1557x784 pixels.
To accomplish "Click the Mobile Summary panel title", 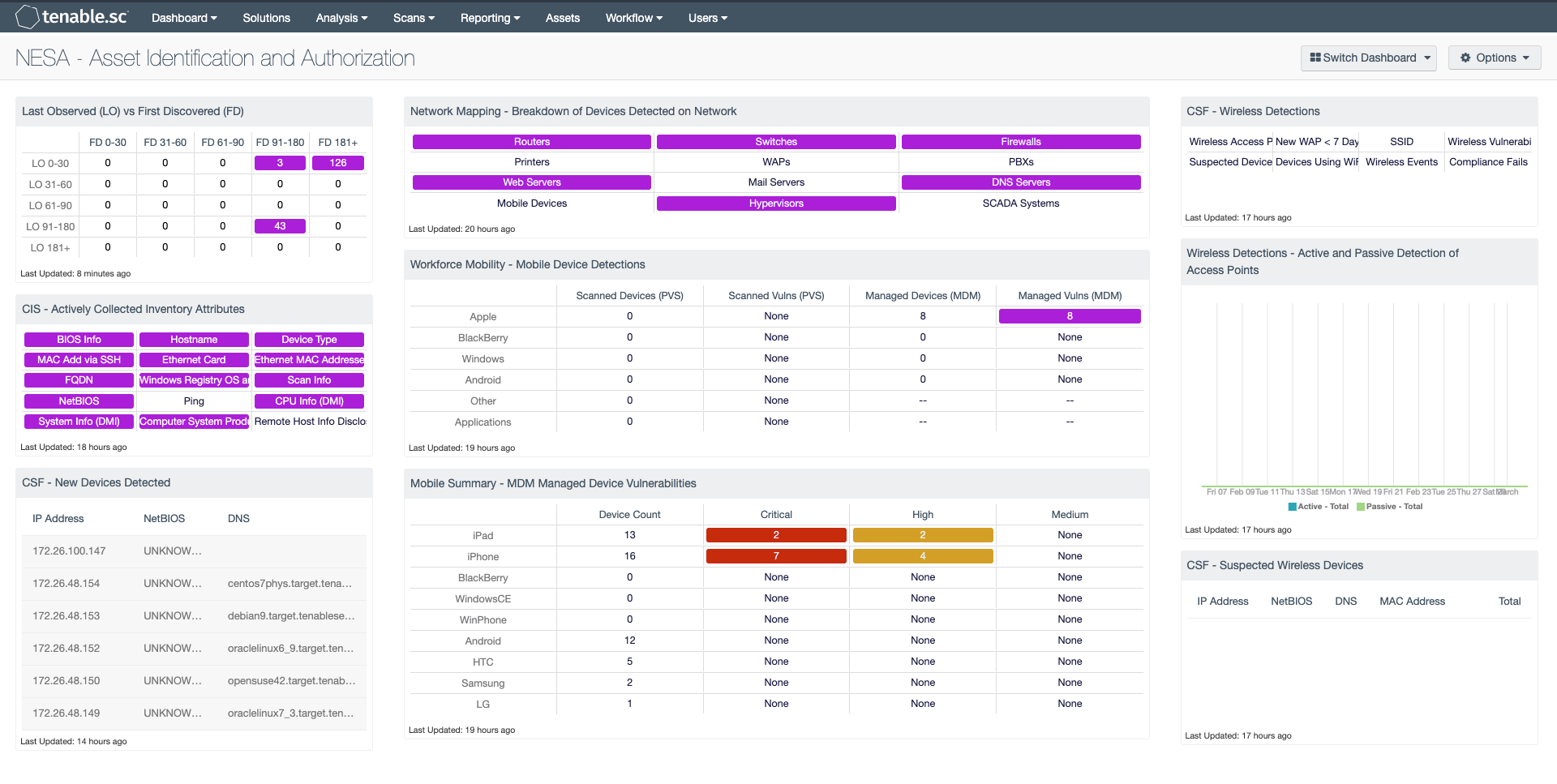I will pyautogui.click(x=553, y=484).
